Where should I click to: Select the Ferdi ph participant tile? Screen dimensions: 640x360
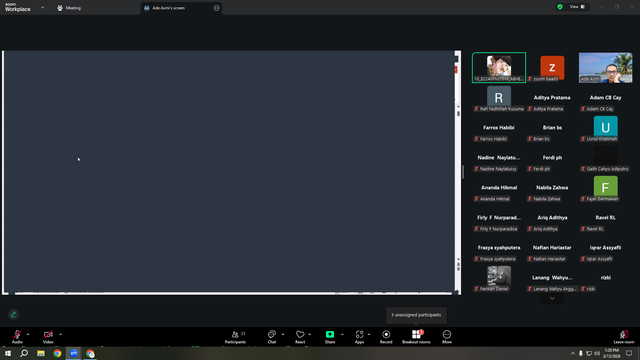click(552, 158)
